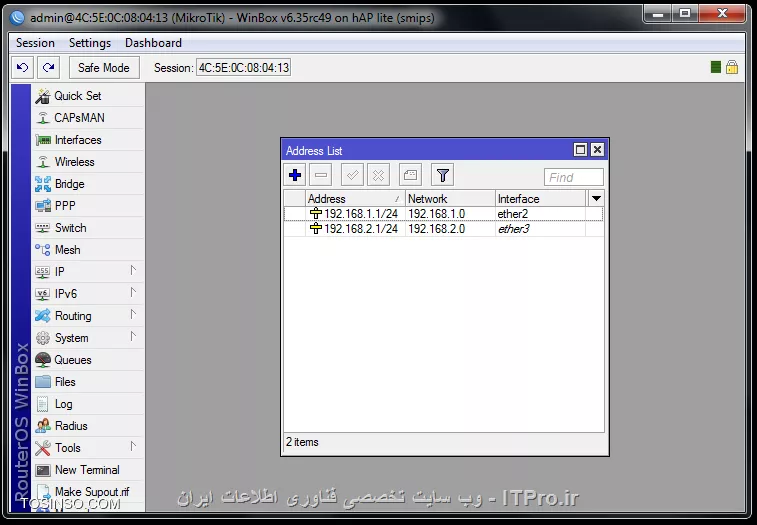Viewport: 757px width, 525px height.
Task: Click the Disable cross button in Address List
Action: [x=378, y=175]
